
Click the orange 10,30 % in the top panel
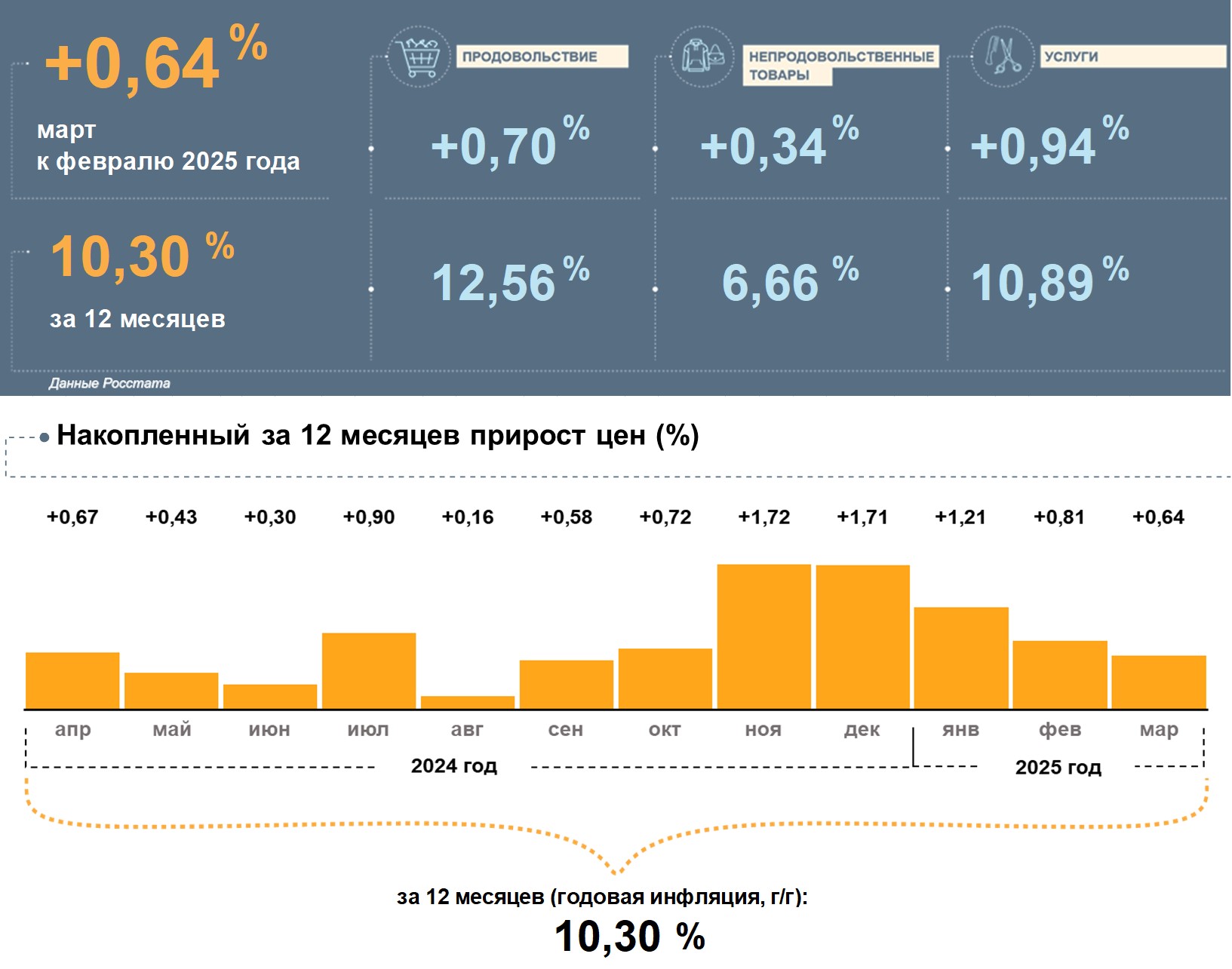point(143,256)
